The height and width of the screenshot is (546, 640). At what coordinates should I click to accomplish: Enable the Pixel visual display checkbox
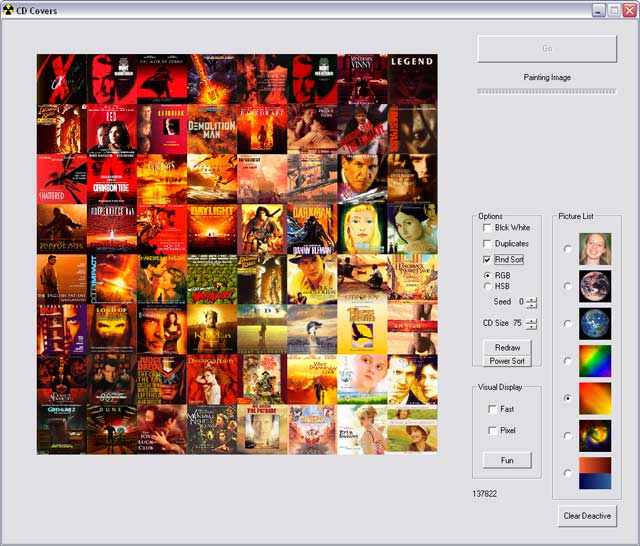tap(493, 431)
